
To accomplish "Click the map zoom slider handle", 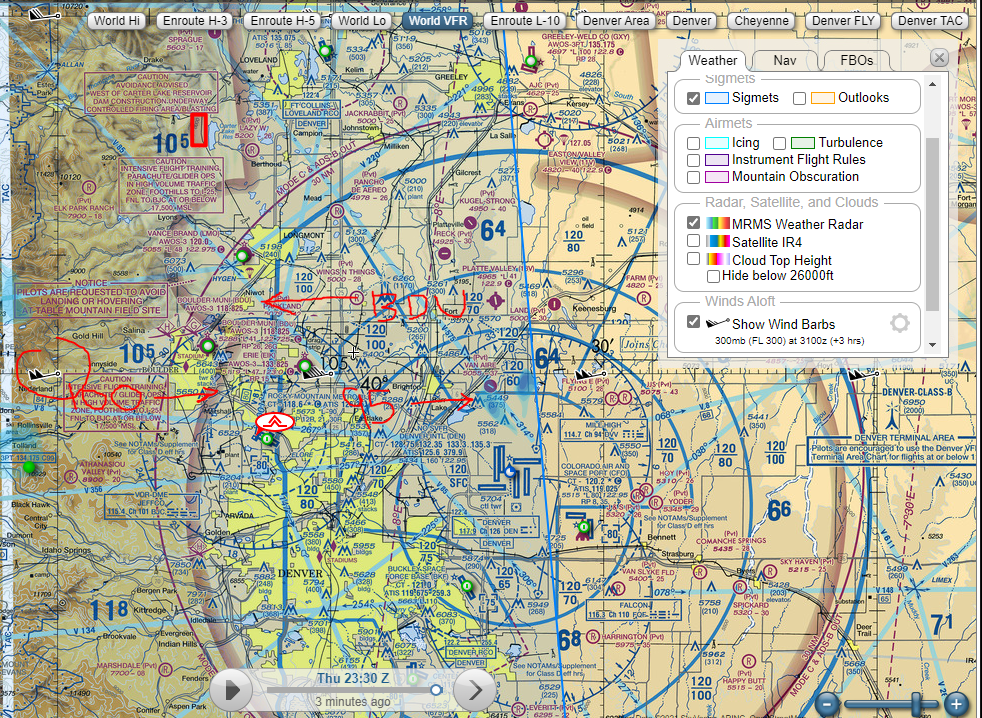I will coord(916,704).
